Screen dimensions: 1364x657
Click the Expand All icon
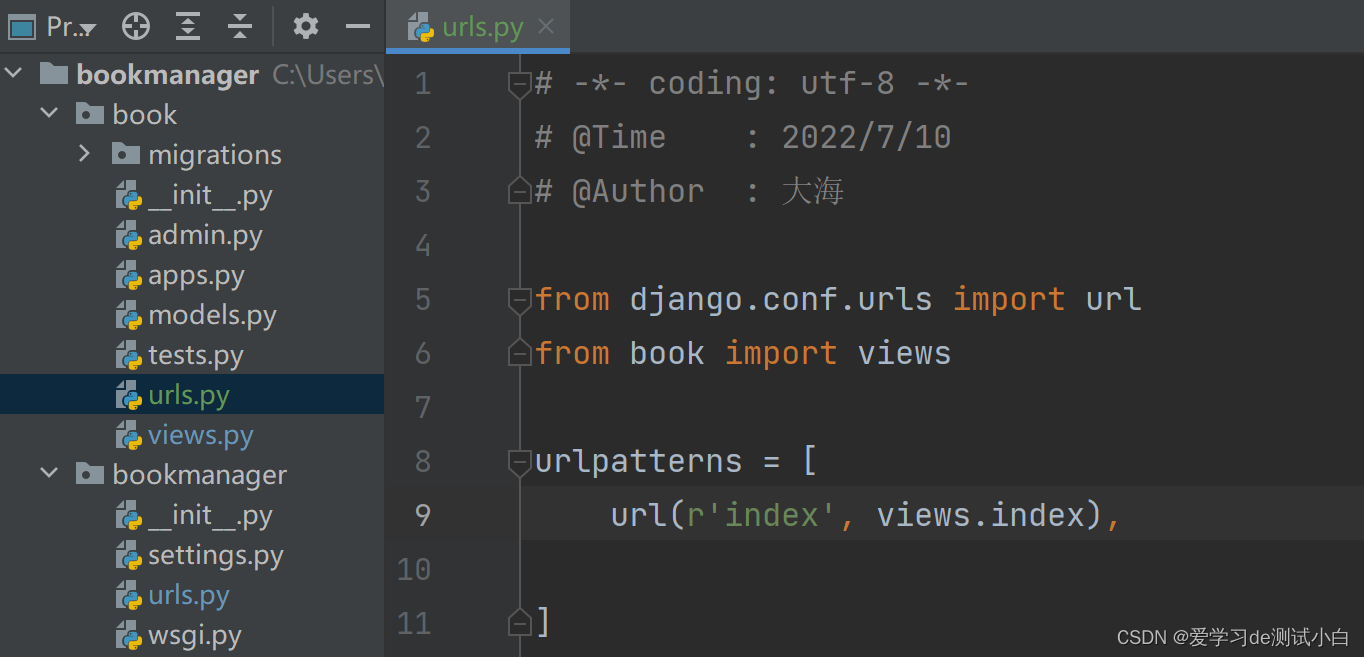[x=188, y=27]
